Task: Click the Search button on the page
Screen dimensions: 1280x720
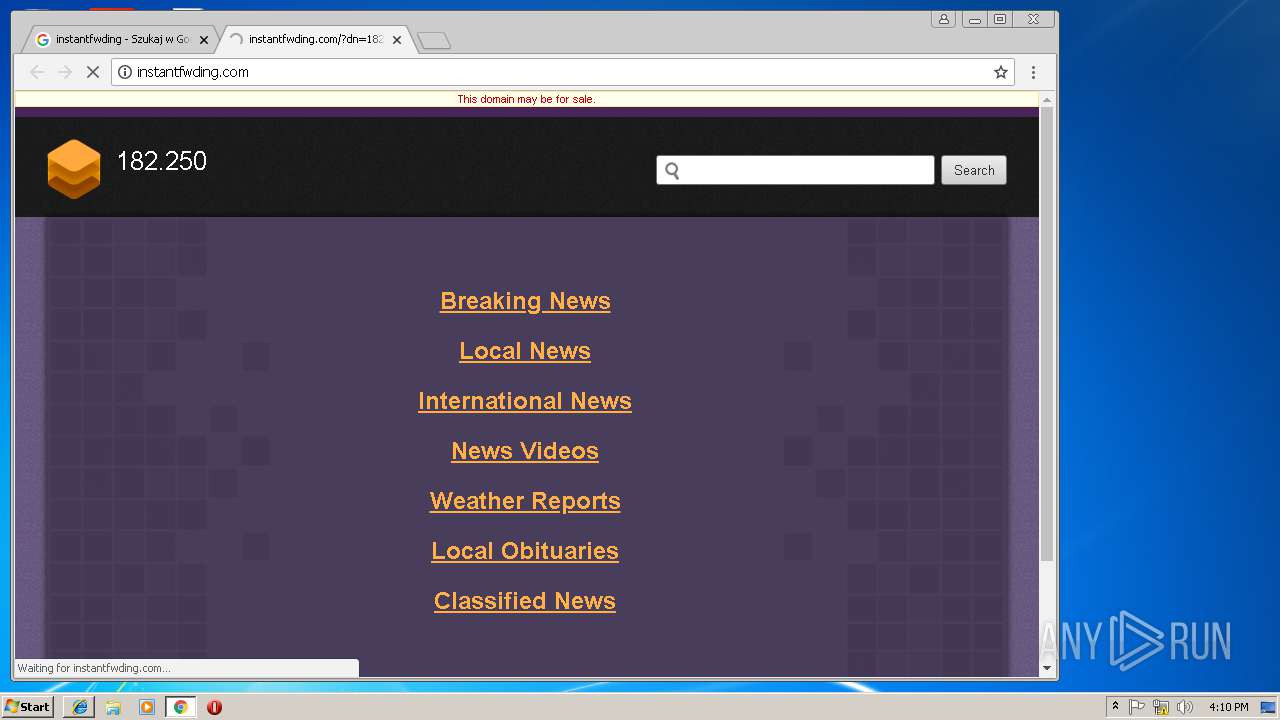Action: click(x=974, y=170)
